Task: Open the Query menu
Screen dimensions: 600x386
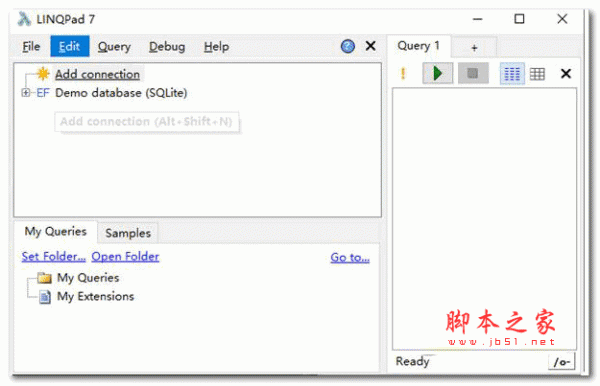Action: tap(114, 47)
